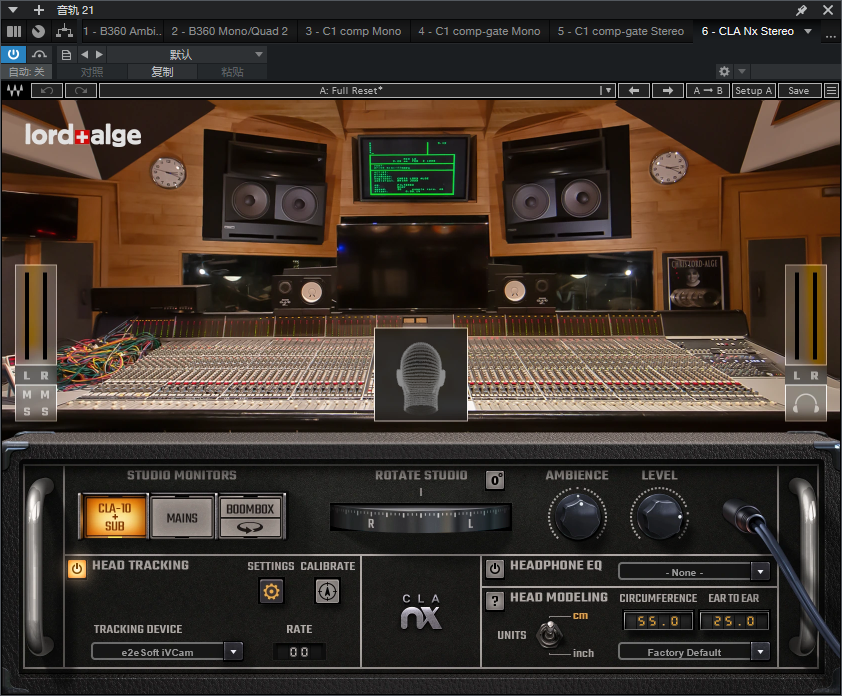
Task: Switch to the 5 - C1 comp-gate Stereo tab
Action: click(x=620, y=31)
